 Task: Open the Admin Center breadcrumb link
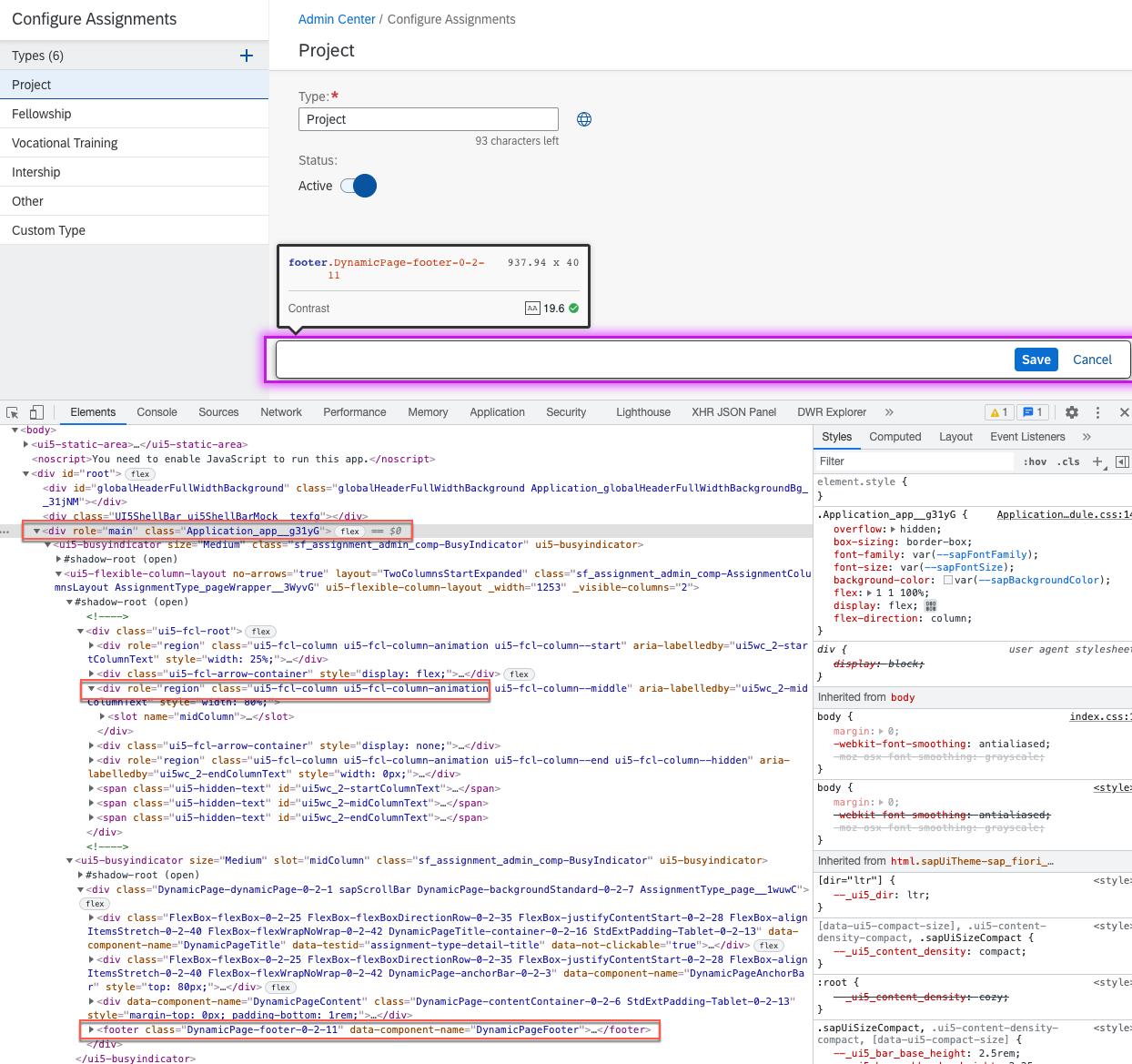coord(336,18)
